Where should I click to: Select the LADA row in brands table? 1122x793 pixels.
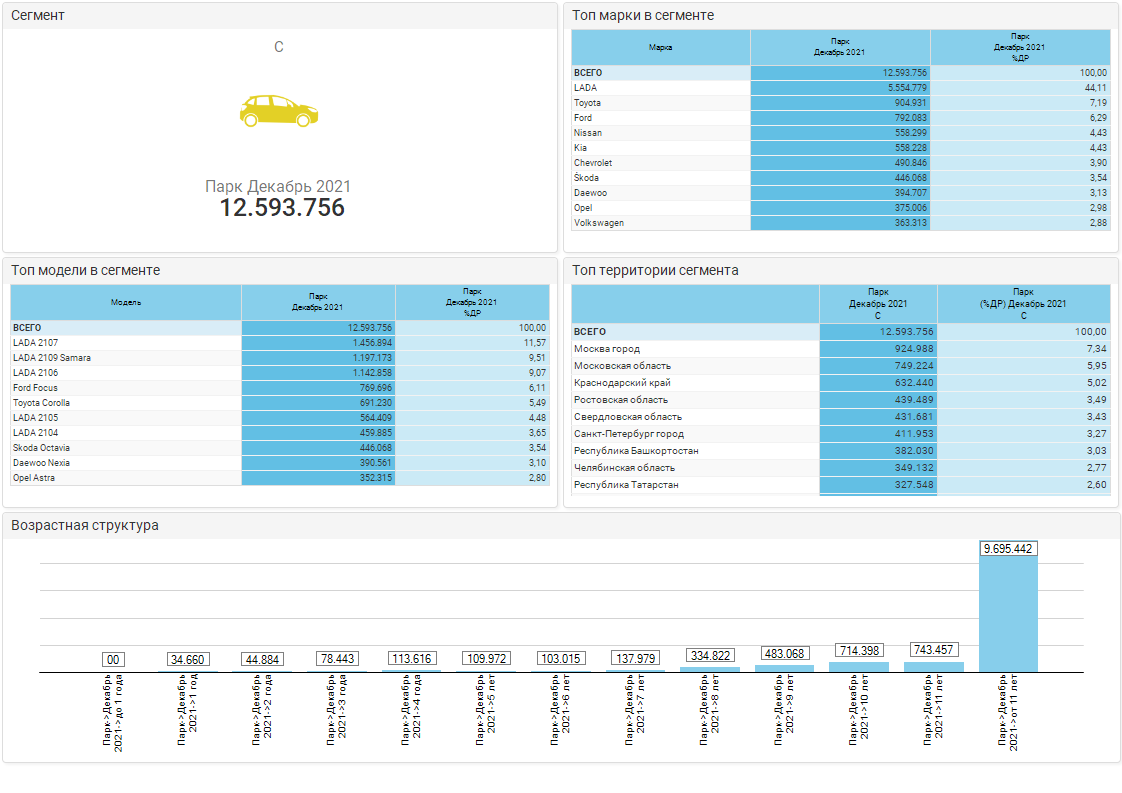click(660, 88)
